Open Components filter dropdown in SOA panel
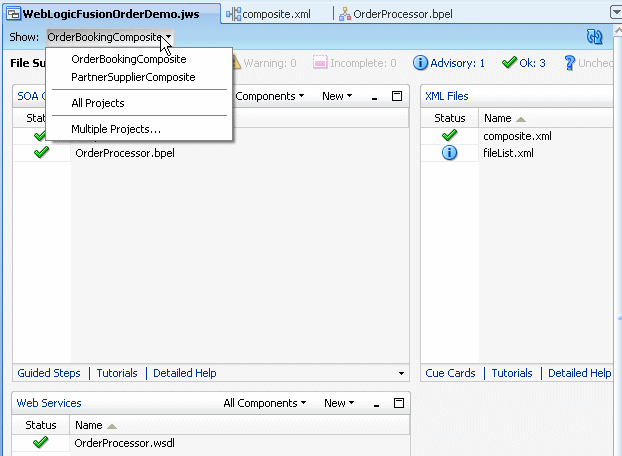The width and height of the screenshot is (622, 456). (x=269, y=96)
